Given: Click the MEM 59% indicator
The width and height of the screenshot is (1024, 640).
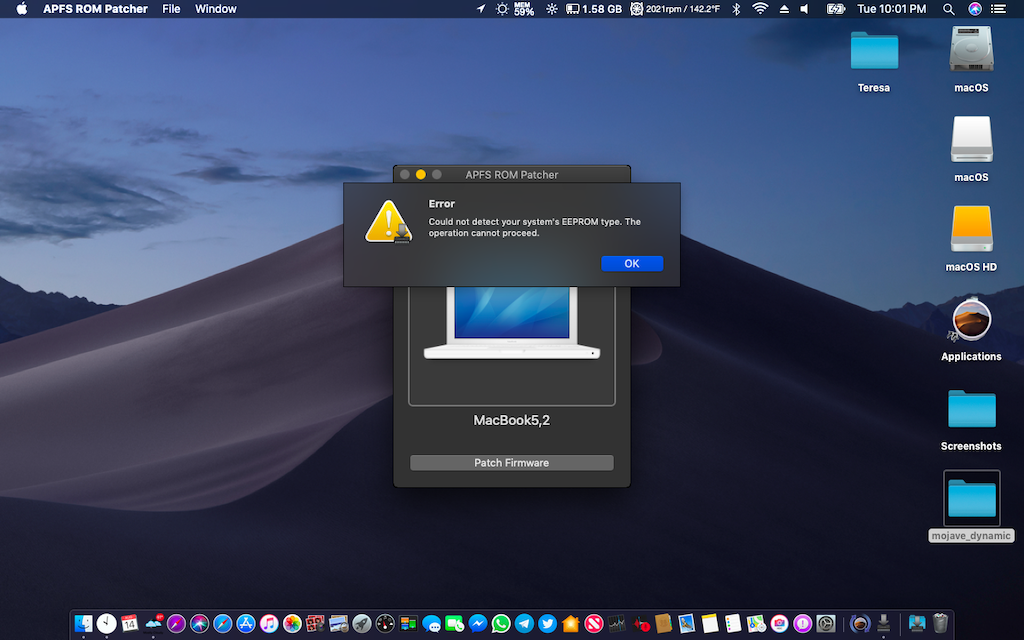Looking at the screenshot, I should (524, 8).
